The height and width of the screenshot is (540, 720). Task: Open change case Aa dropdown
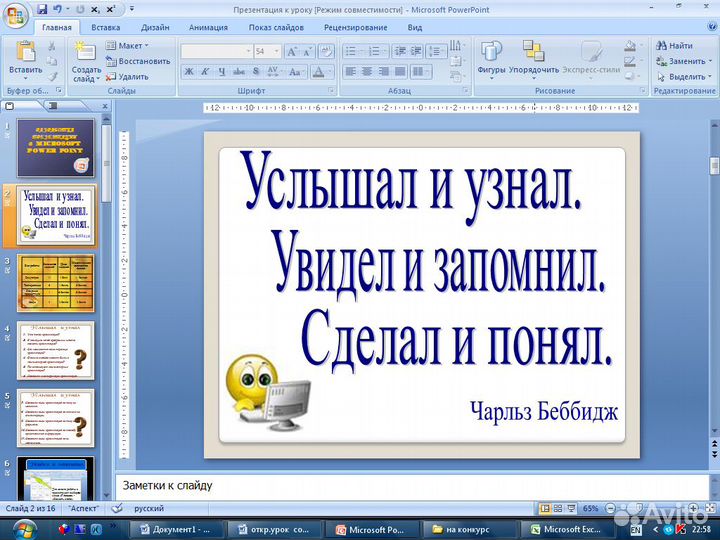pyautogui.click(x=296, y=72)
